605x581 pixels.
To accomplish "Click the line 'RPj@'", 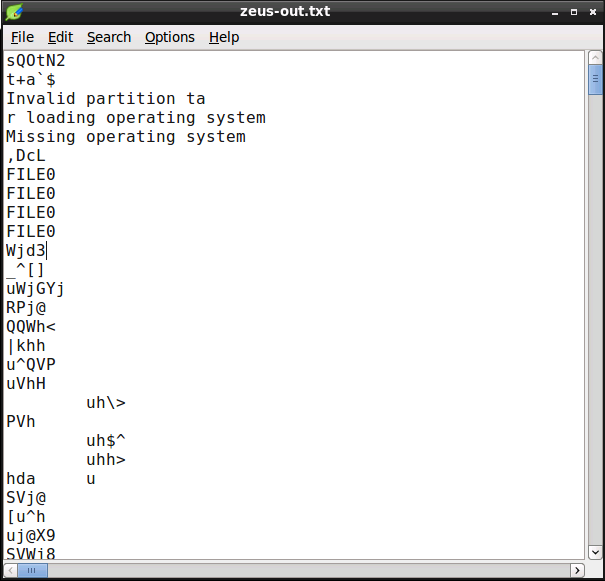I will (26, 308).
